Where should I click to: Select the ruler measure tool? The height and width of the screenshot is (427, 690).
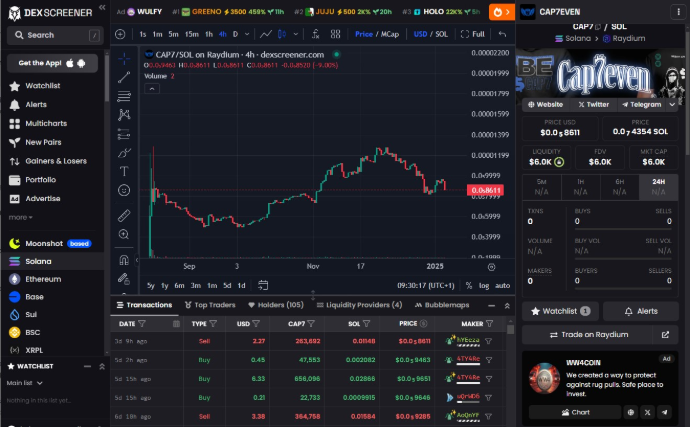124,215
